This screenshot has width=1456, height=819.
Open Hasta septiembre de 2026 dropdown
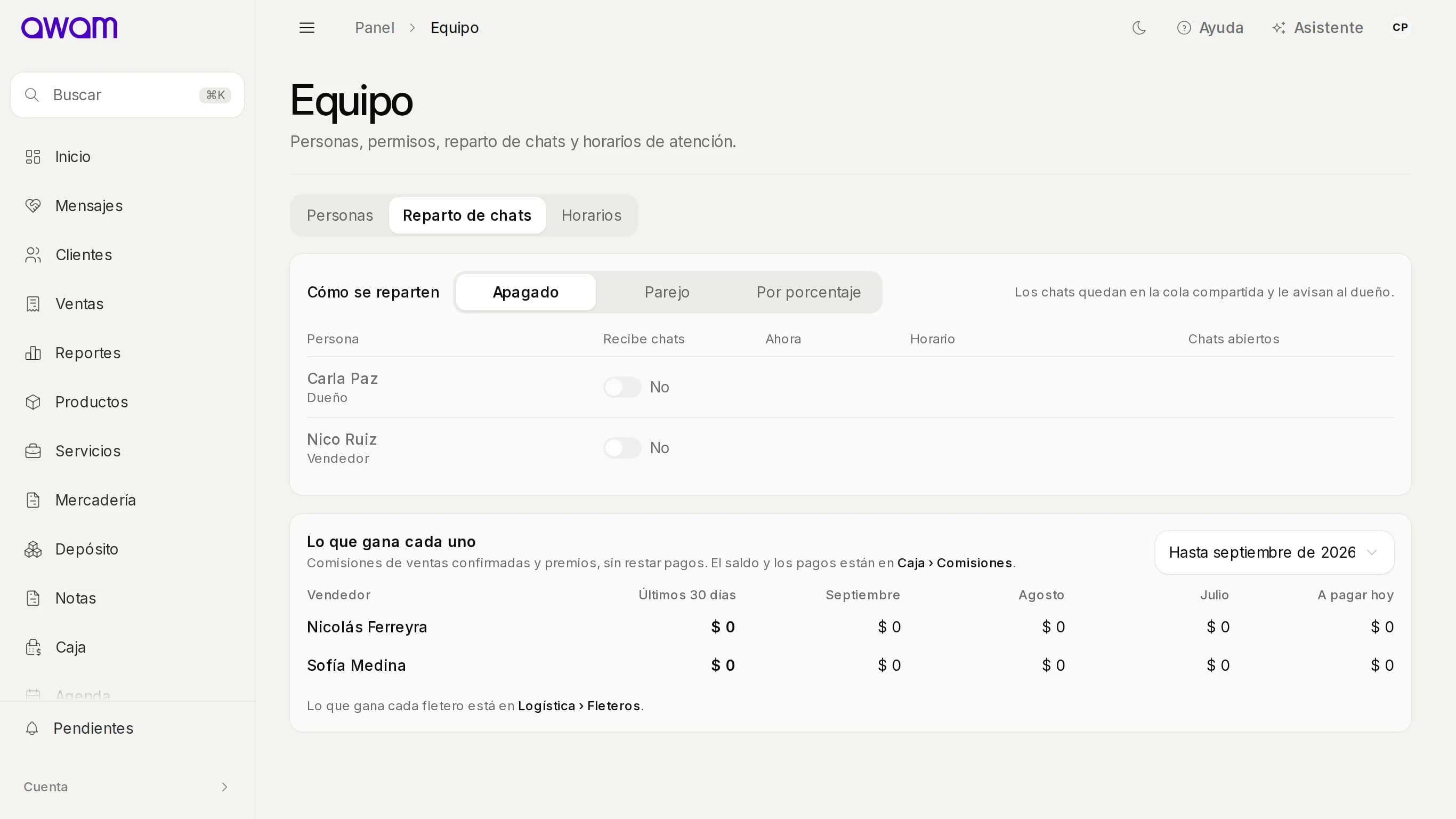(x=1274, y=552)
